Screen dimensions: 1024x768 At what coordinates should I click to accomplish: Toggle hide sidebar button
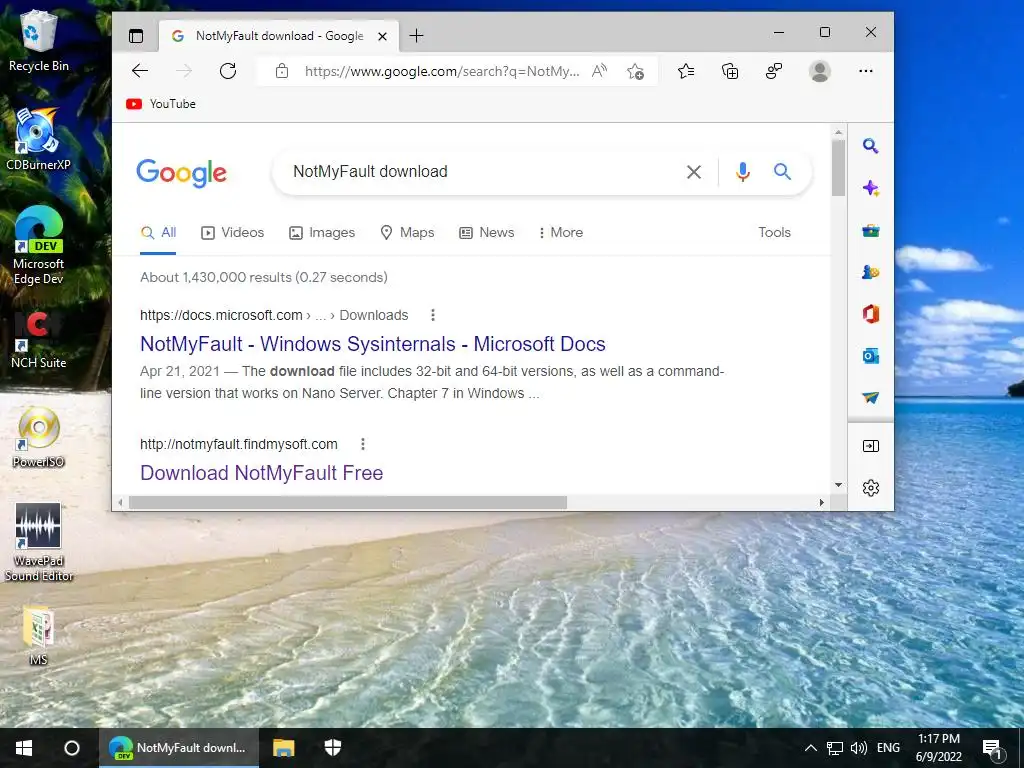pyautogui.click(x=871, y=446)
